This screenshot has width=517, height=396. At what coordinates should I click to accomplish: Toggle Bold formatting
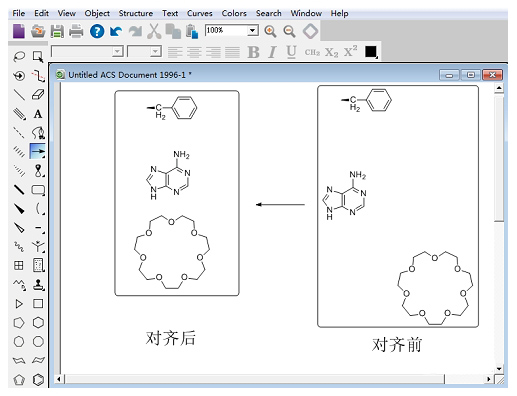253,52
